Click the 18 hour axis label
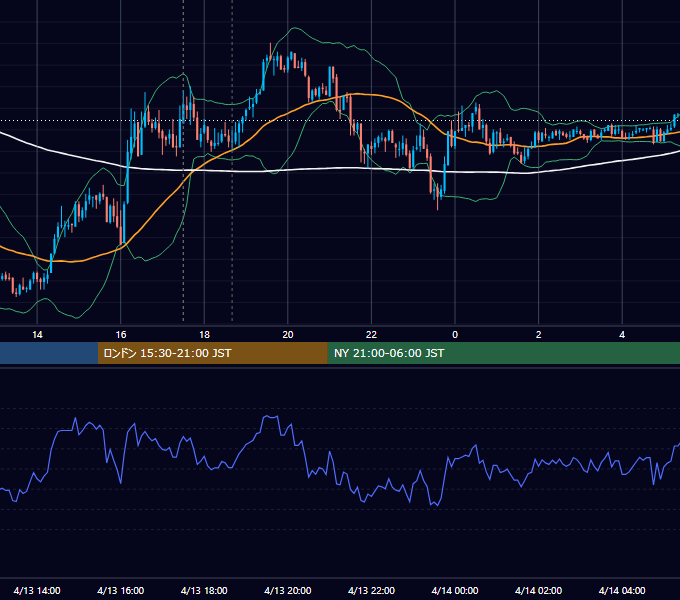The image size is (680, 600). point(204,335)
